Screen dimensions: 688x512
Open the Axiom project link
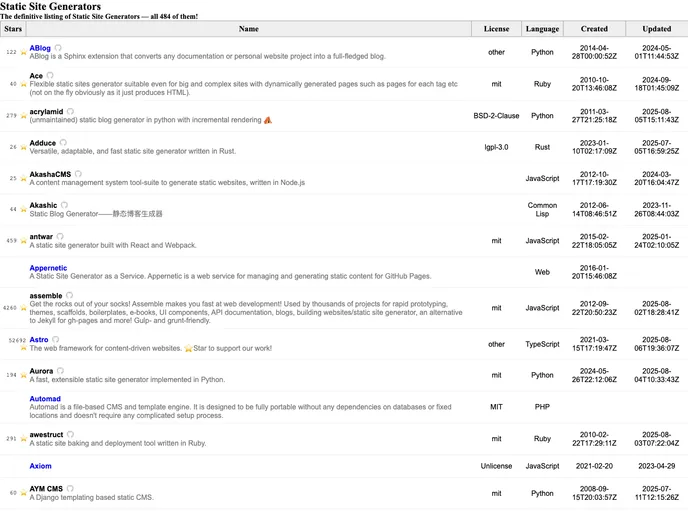pyautogui.click(x=40, y=466)
